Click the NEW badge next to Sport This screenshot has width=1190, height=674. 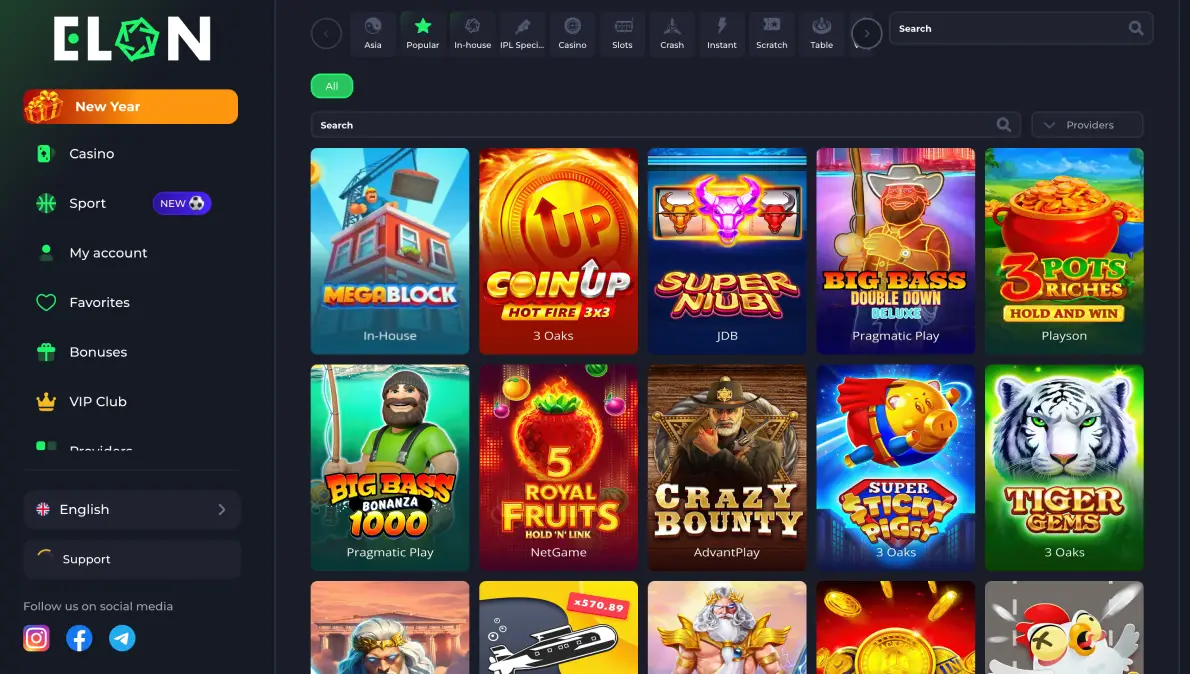[182, 203]
